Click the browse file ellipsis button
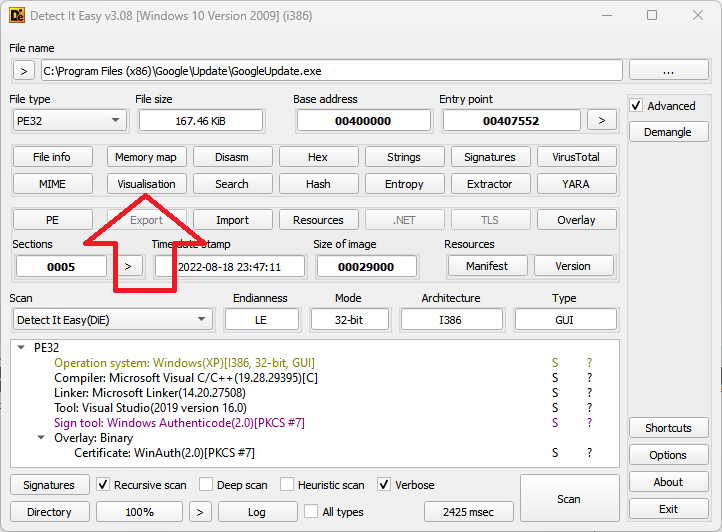 coord(668,70)
